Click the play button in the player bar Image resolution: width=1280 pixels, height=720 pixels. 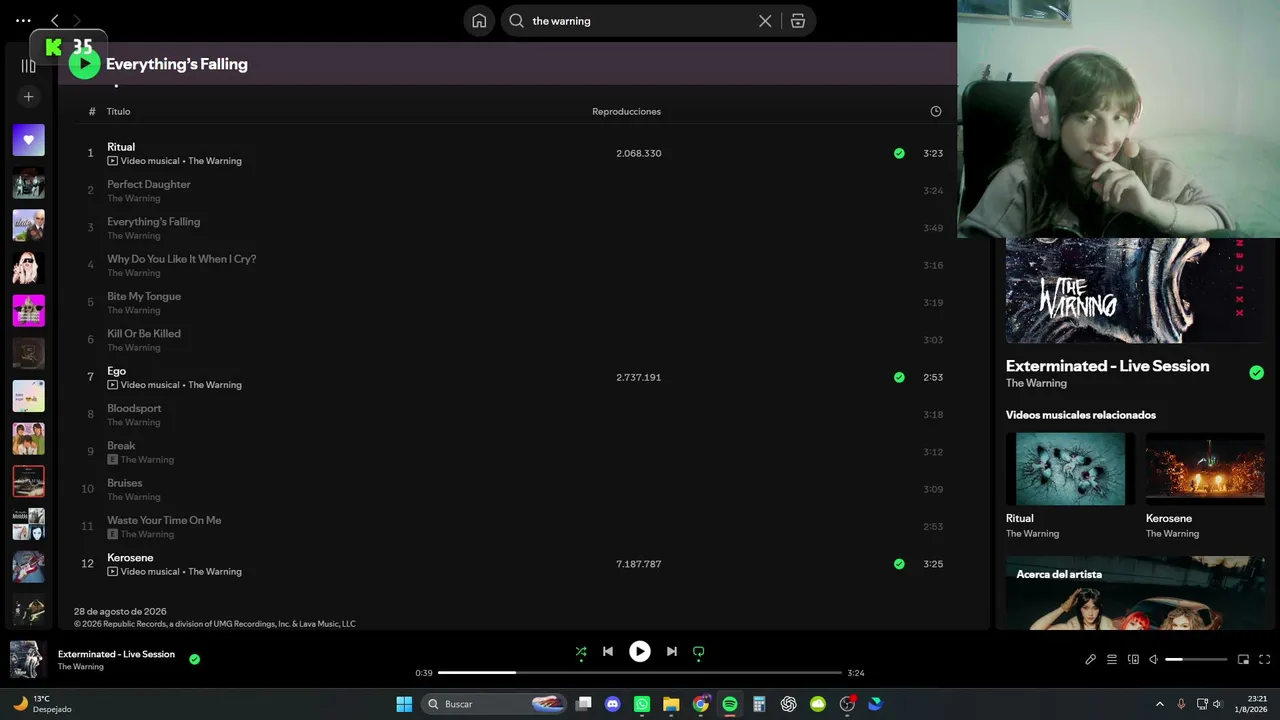(639, 652)
